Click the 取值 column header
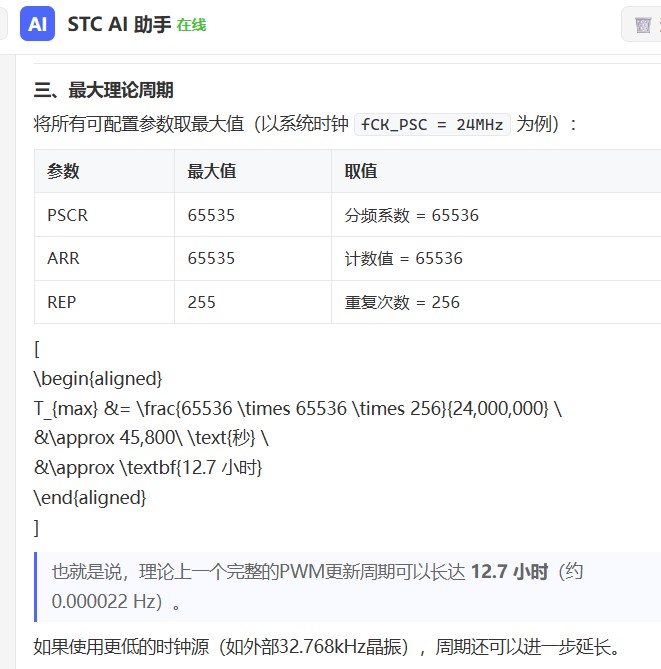The image size is (661, 669). click(x=361, y=171)
